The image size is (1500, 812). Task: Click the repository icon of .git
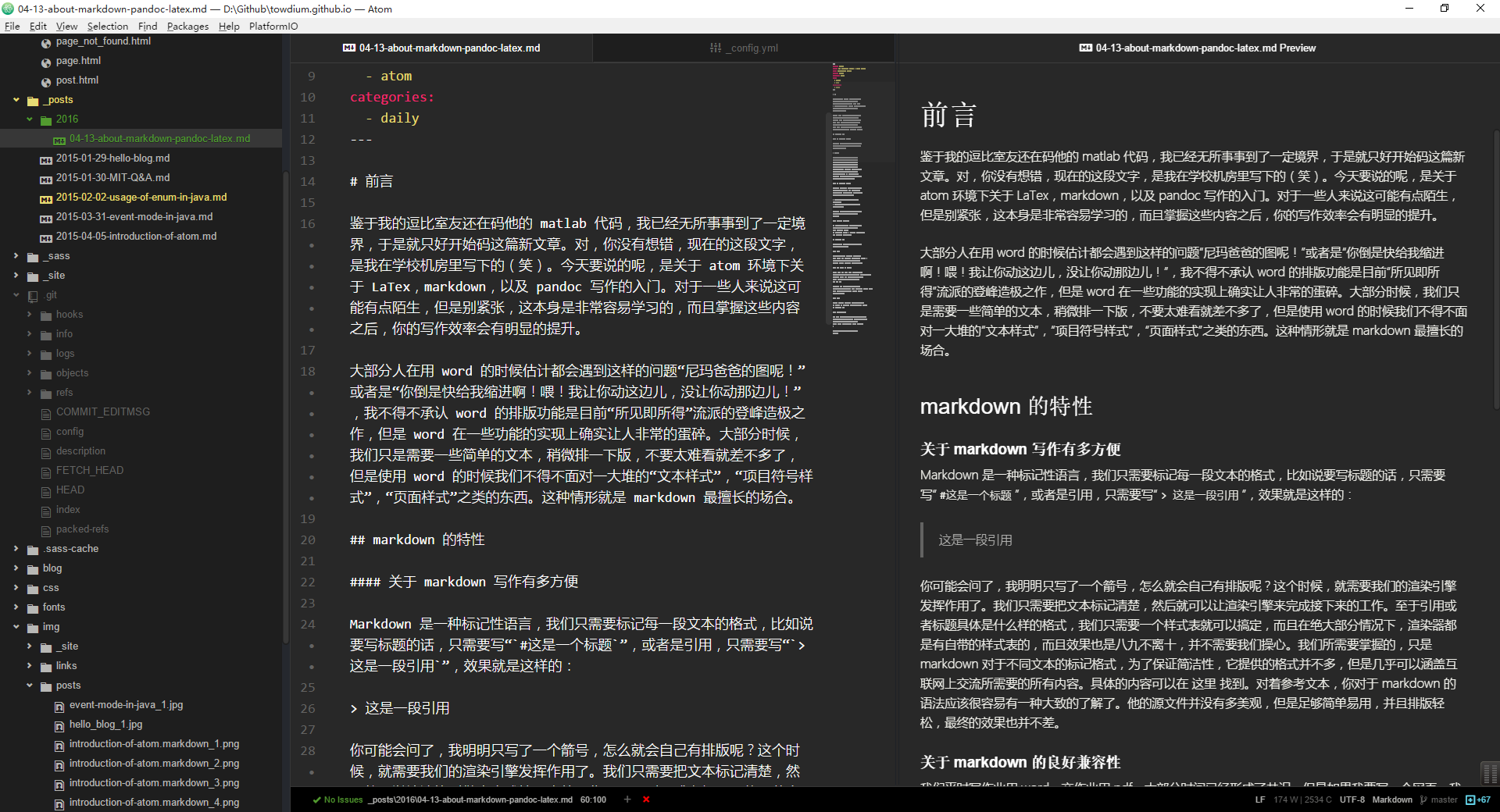(x=33, y=296)
